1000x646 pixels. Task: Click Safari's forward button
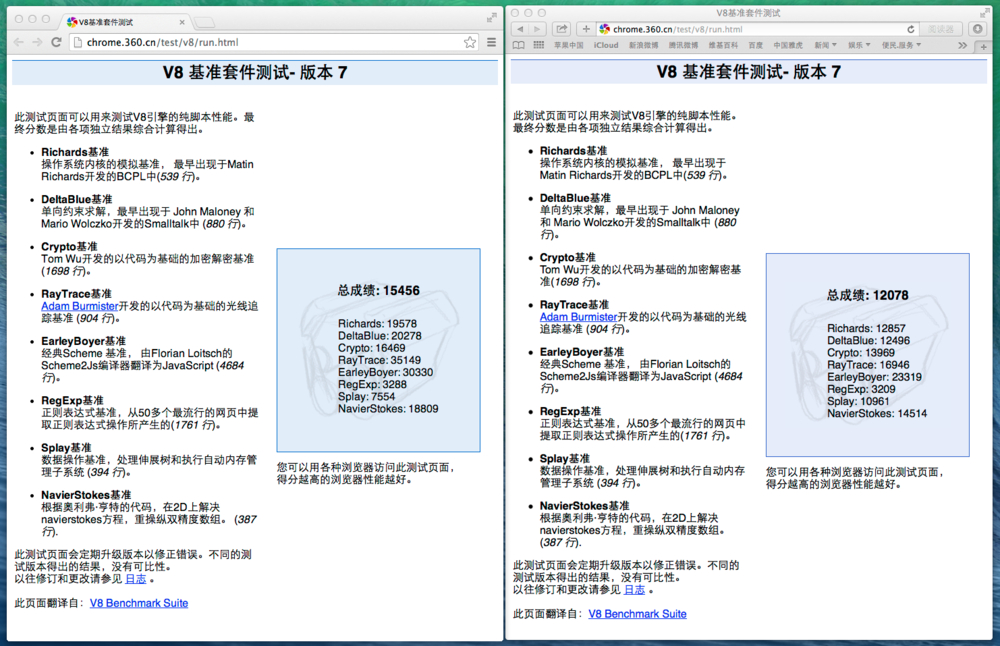tap(538, 29)
